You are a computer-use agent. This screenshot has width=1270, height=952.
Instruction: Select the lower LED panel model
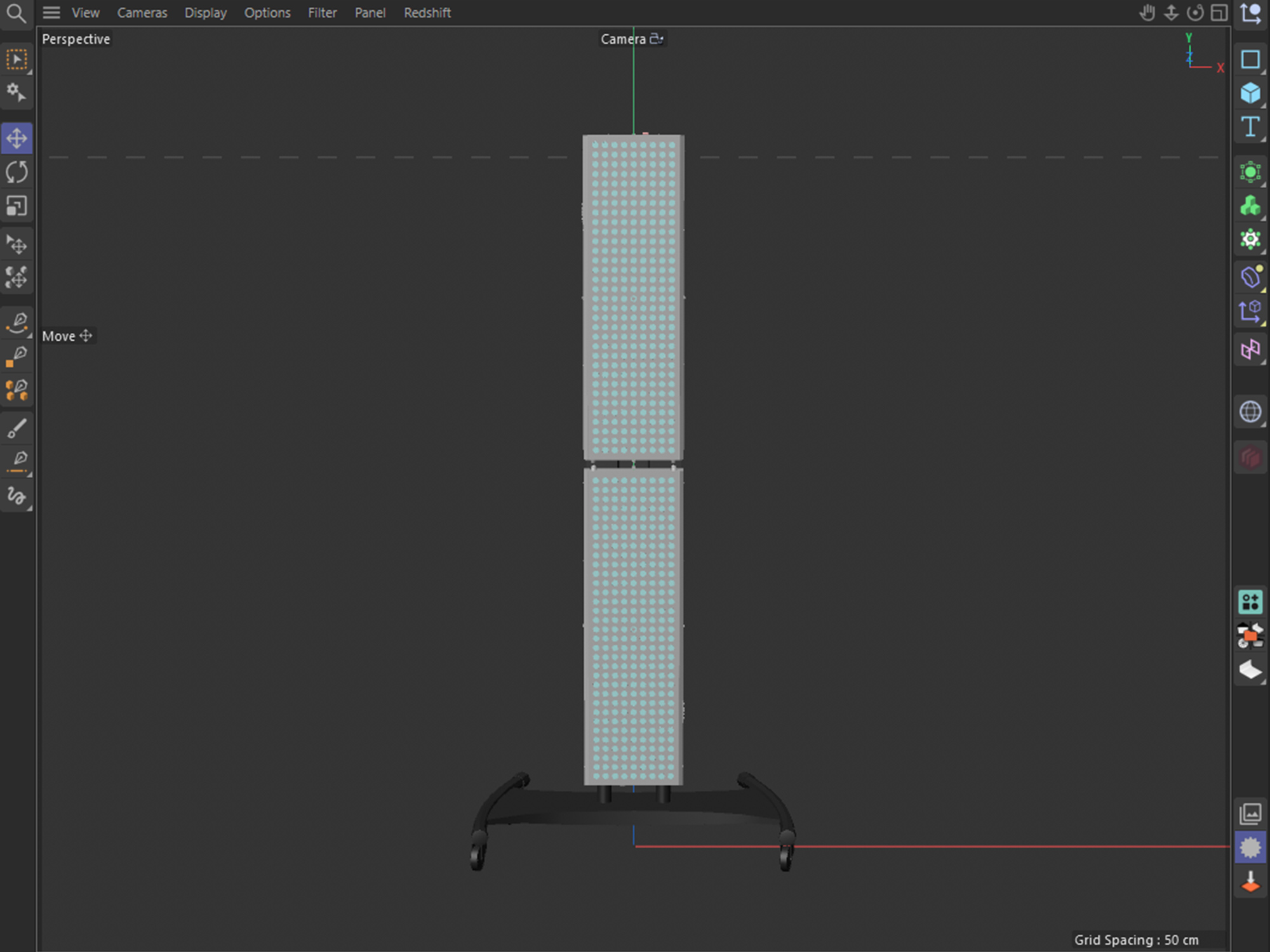(x=633, y=626)
